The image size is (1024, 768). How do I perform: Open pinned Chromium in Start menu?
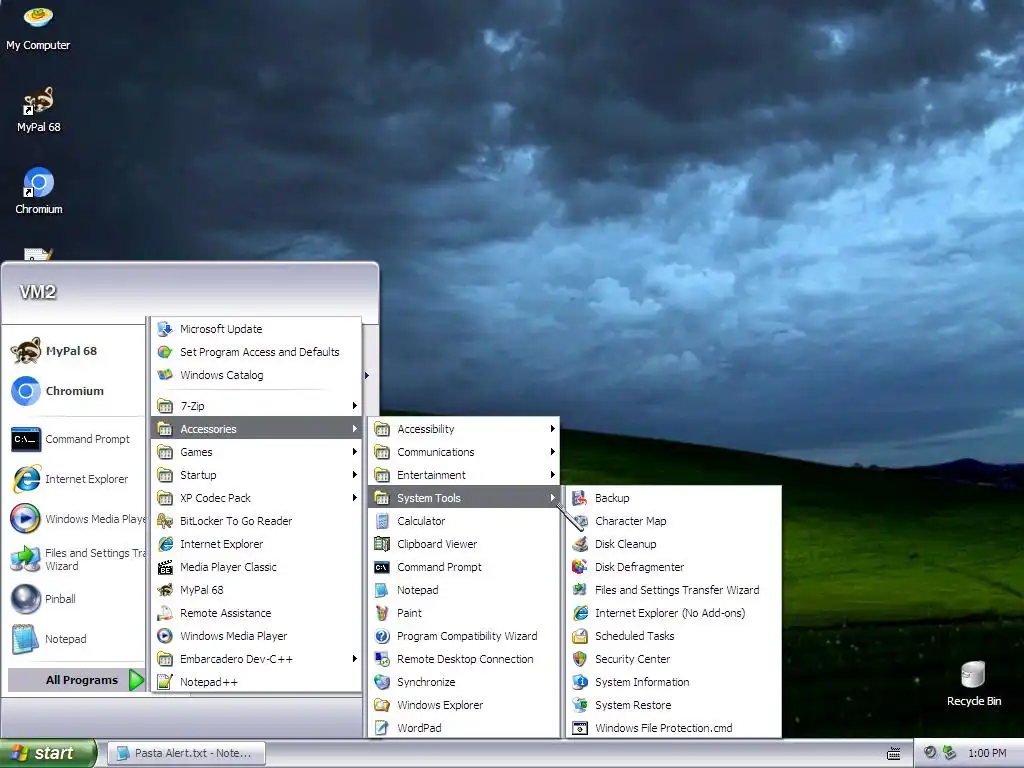tap(76, 391)
